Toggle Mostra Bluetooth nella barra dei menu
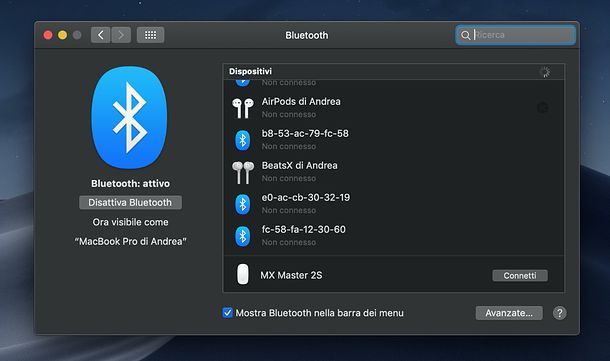This screenshot has height=361, width=610. tap(228, 313)
